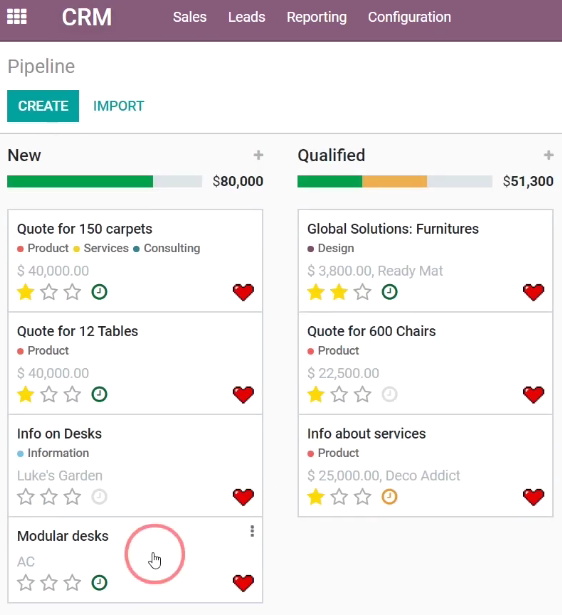Open the Sales menu
Screen dimensions: 562x615
pyautogui.click(x=190, y=17)
